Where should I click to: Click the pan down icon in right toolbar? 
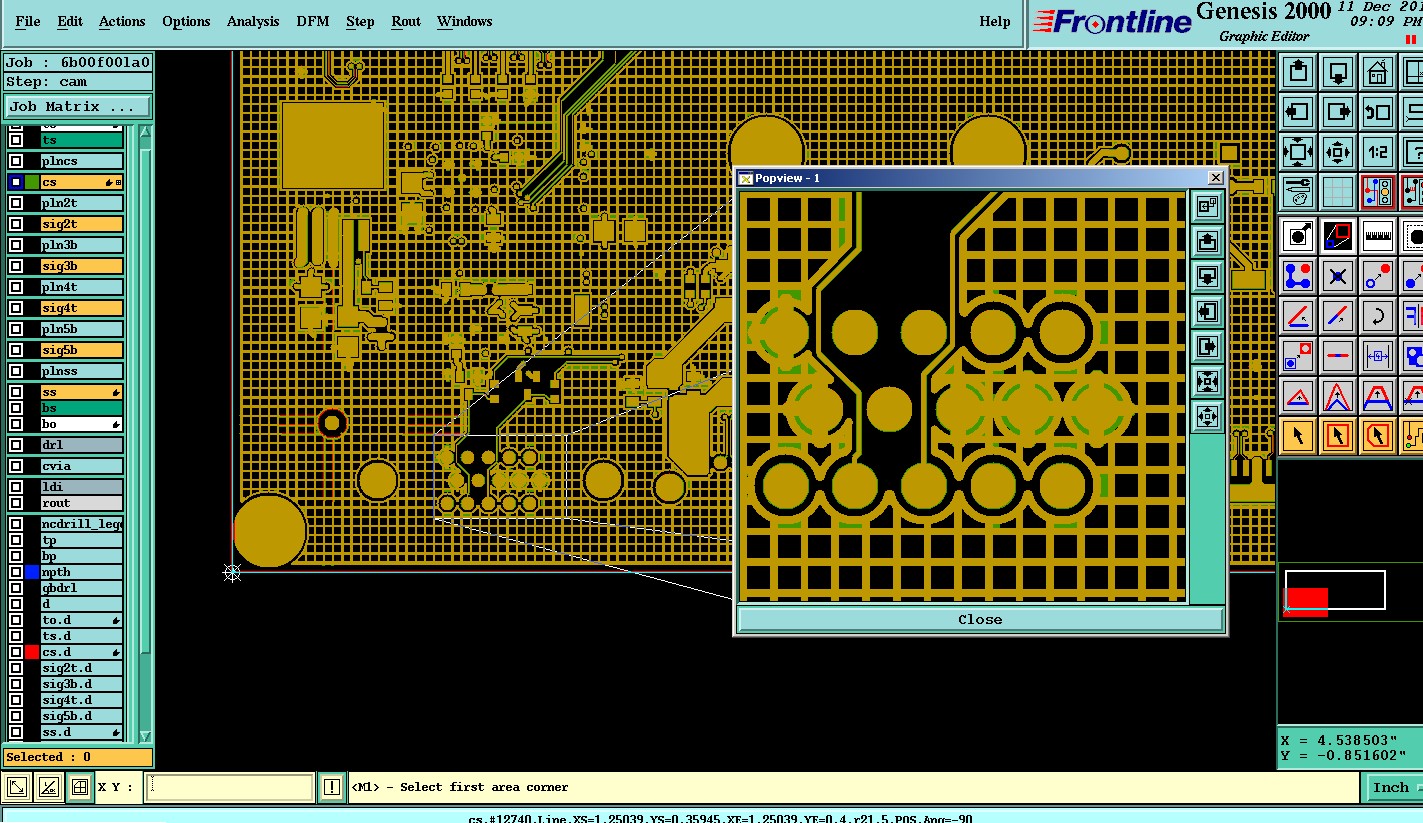(1338, 72)
